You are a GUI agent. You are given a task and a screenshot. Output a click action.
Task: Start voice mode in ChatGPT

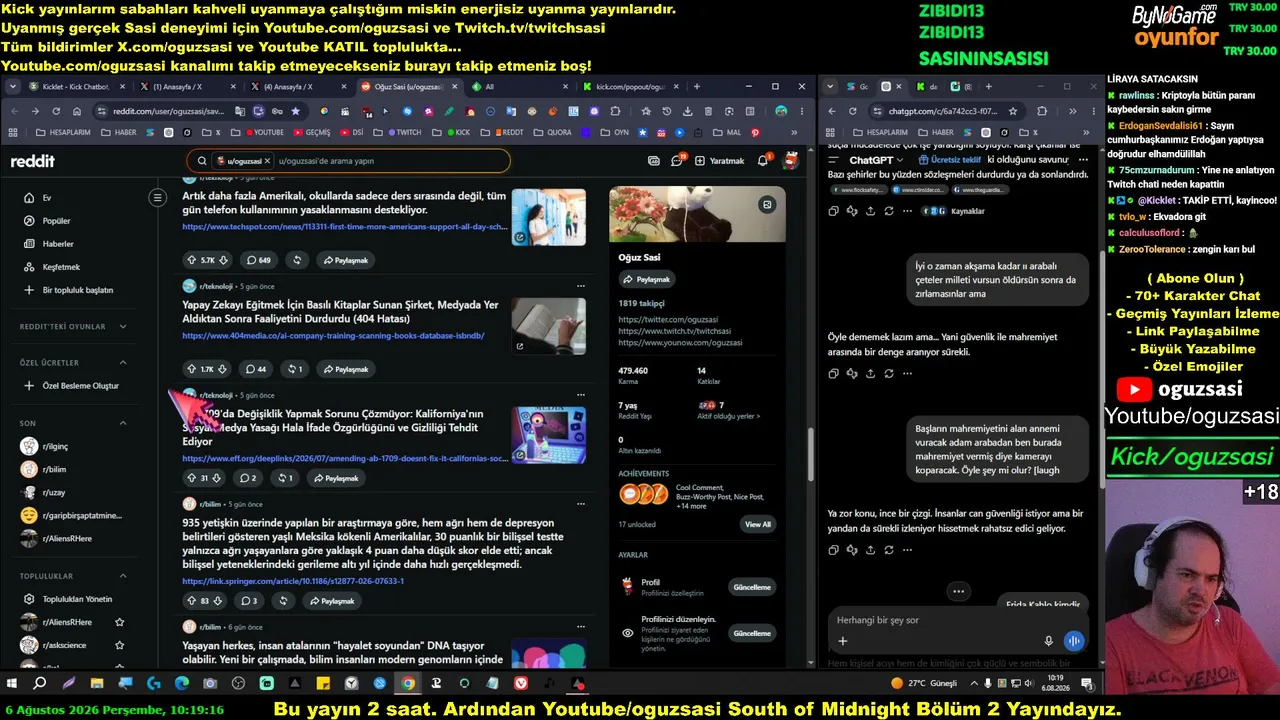click(x=1074, y=641)
